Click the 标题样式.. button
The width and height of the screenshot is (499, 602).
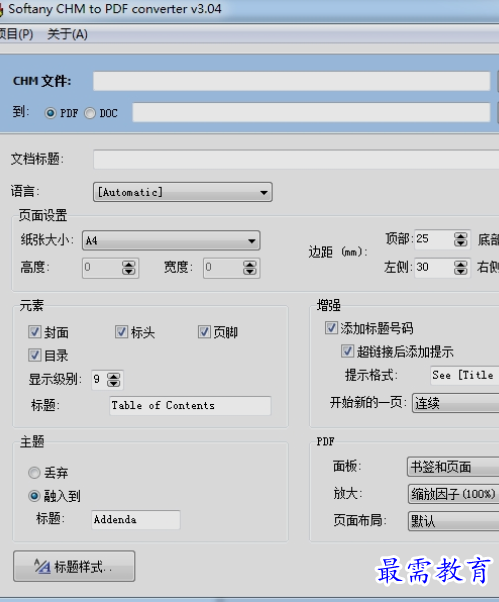pyautogui.click(x=74, y=566)
